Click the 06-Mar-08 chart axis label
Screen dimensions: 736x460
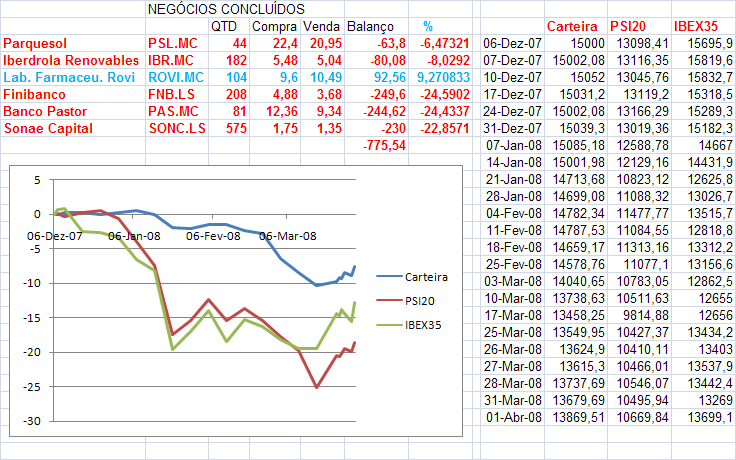click(x=288, y=236)
